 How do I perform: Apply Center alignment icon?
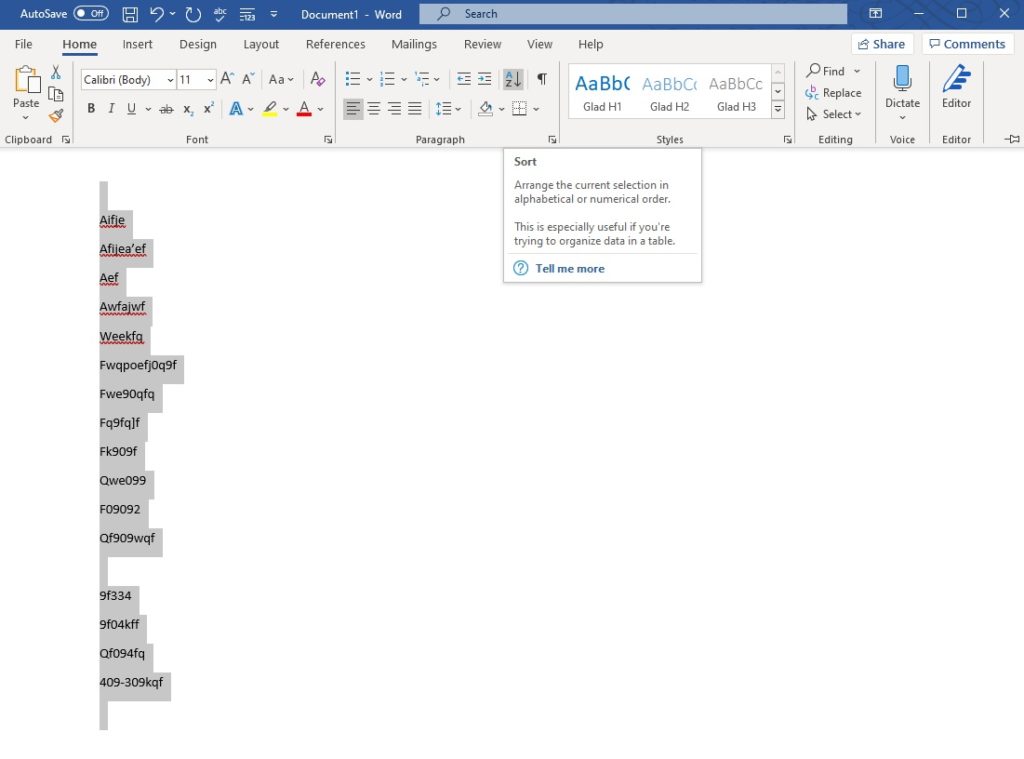[x=372, y=108]
